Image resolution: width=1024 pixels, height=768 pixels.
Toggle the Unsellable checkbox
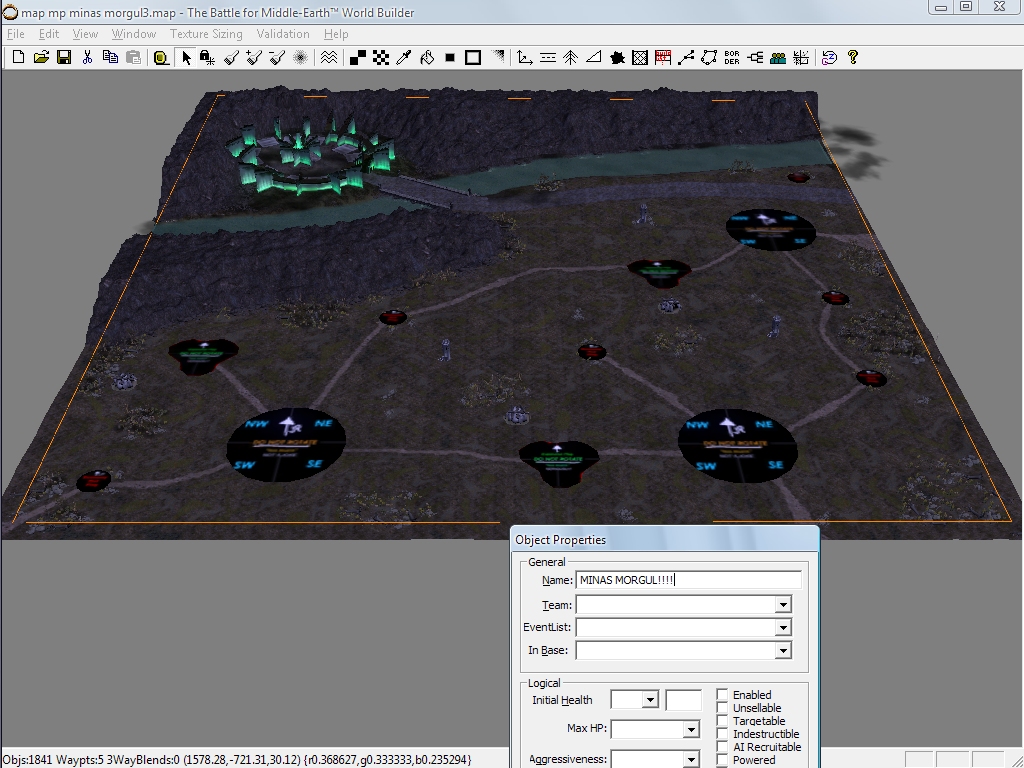pyautogui.click(x=722, y=707)
